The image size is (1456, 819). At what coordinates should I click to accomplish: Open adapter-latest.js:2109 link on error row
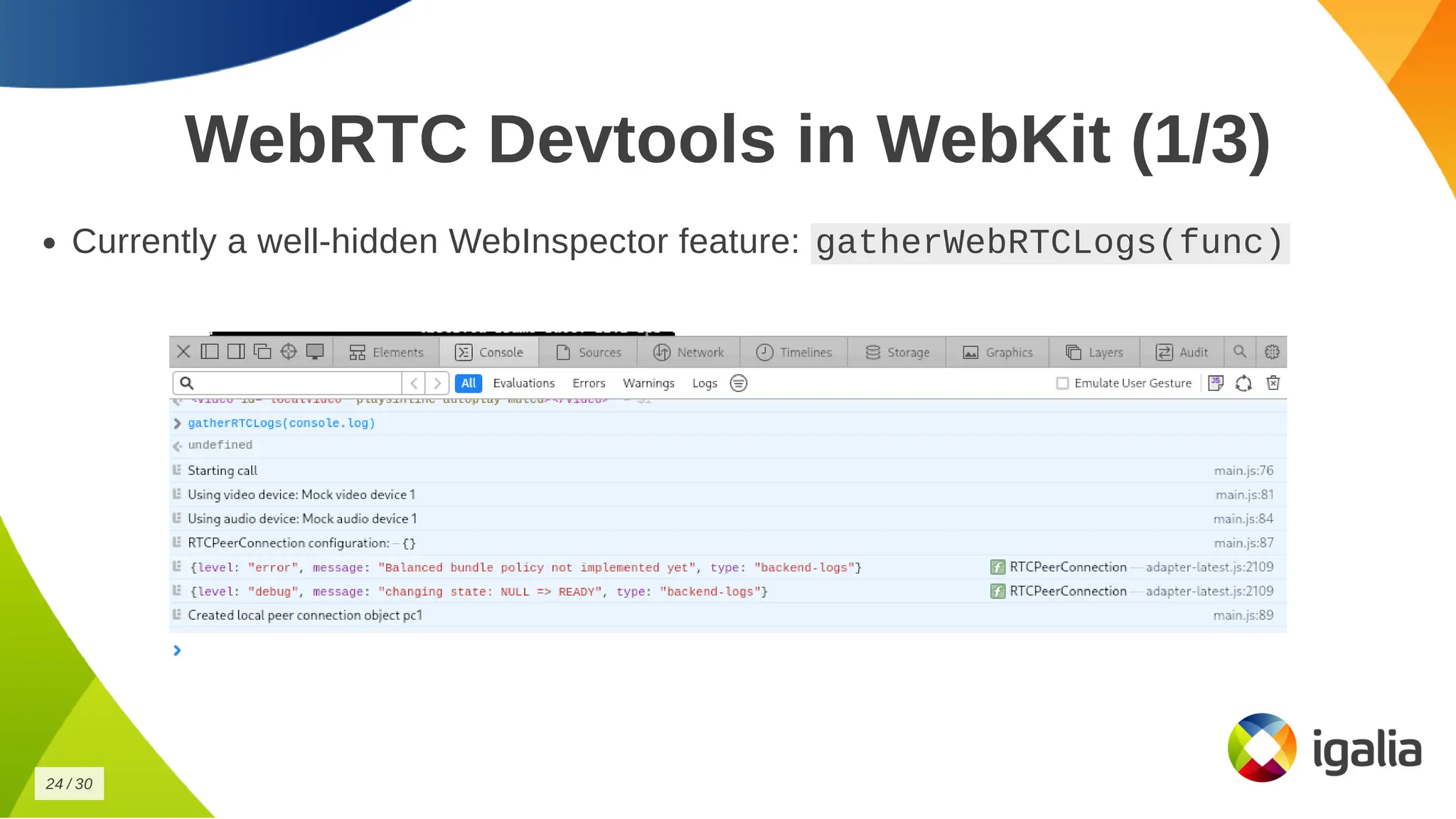click(1209, 567)
